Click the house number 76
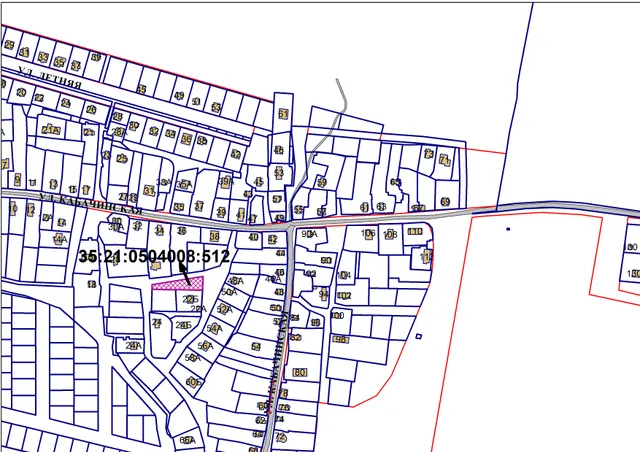 [284, 407]
